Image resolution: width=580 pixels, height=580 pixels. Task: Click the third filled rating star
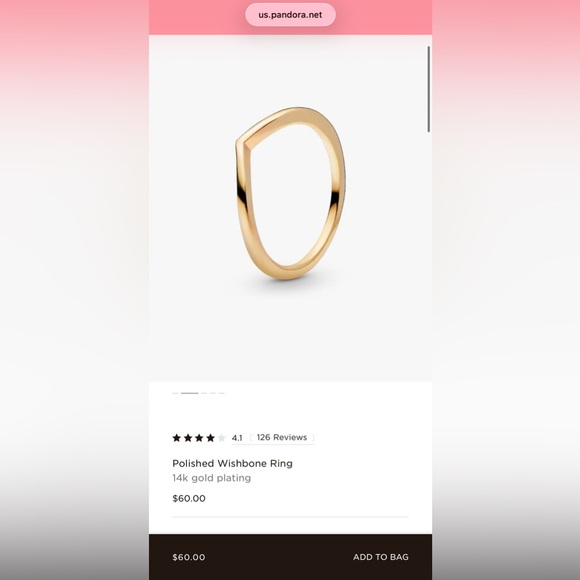coord(199,438)
